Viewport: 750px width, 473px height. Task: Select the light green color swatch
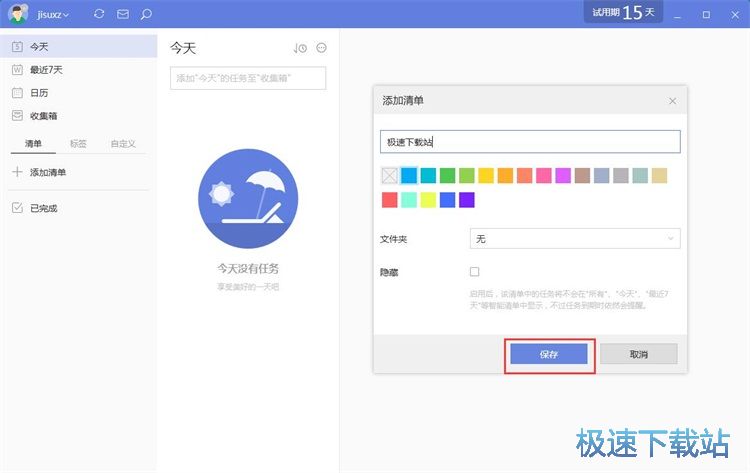467,176
